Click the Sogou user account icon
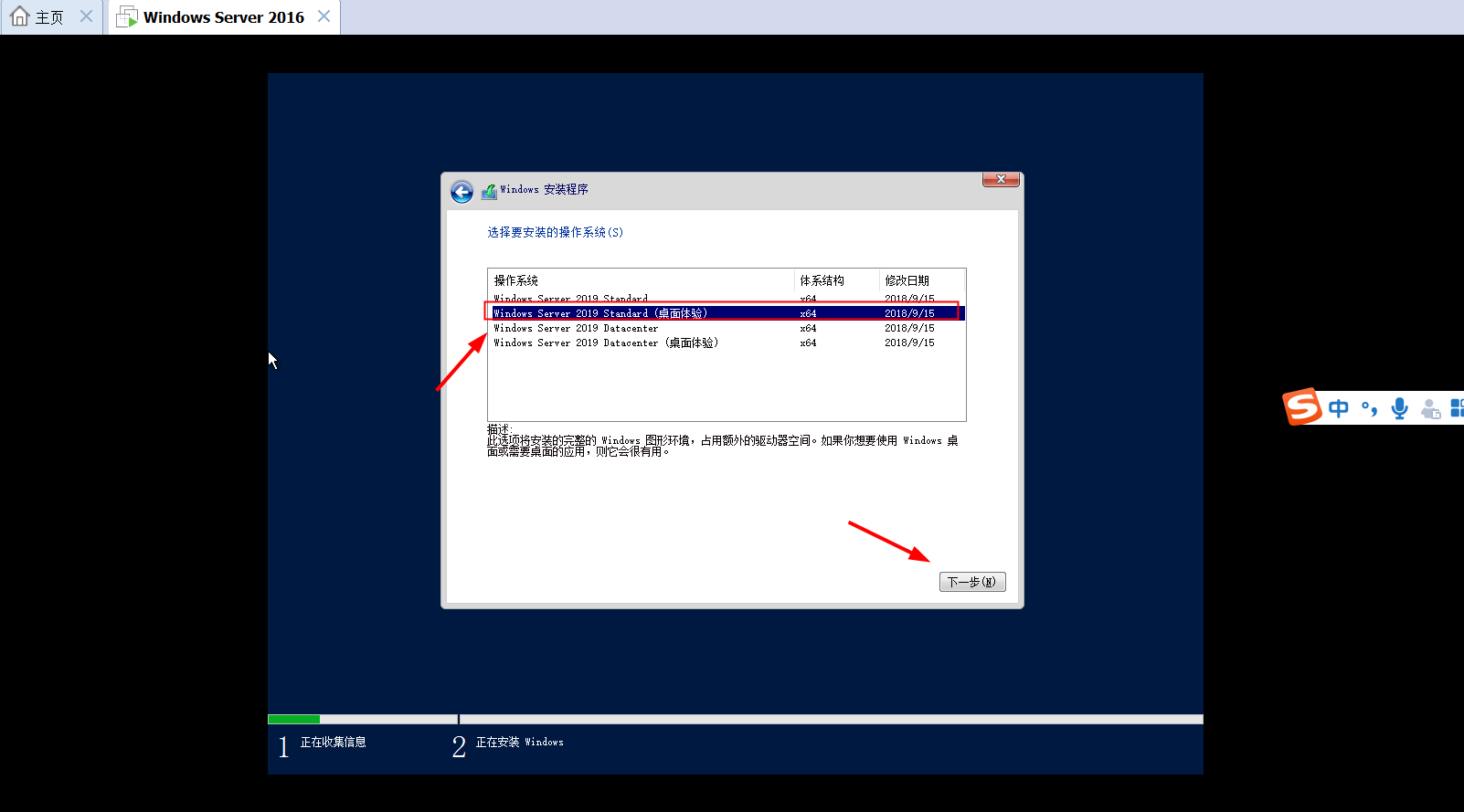 [x=1431, y=409]
